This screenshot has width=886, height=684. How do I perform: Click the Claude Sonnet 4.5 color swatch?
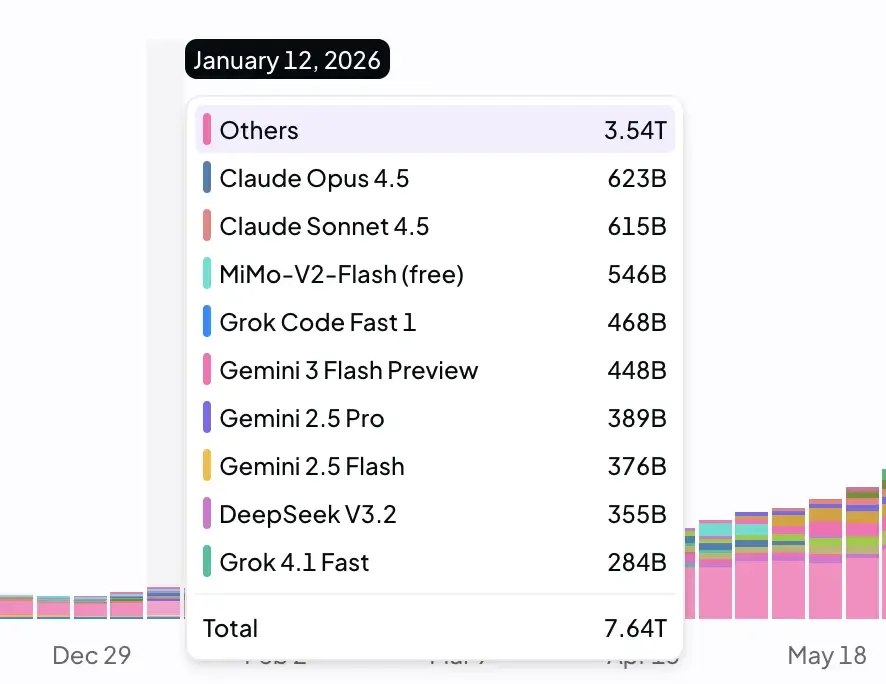click(x=207, y=225)
